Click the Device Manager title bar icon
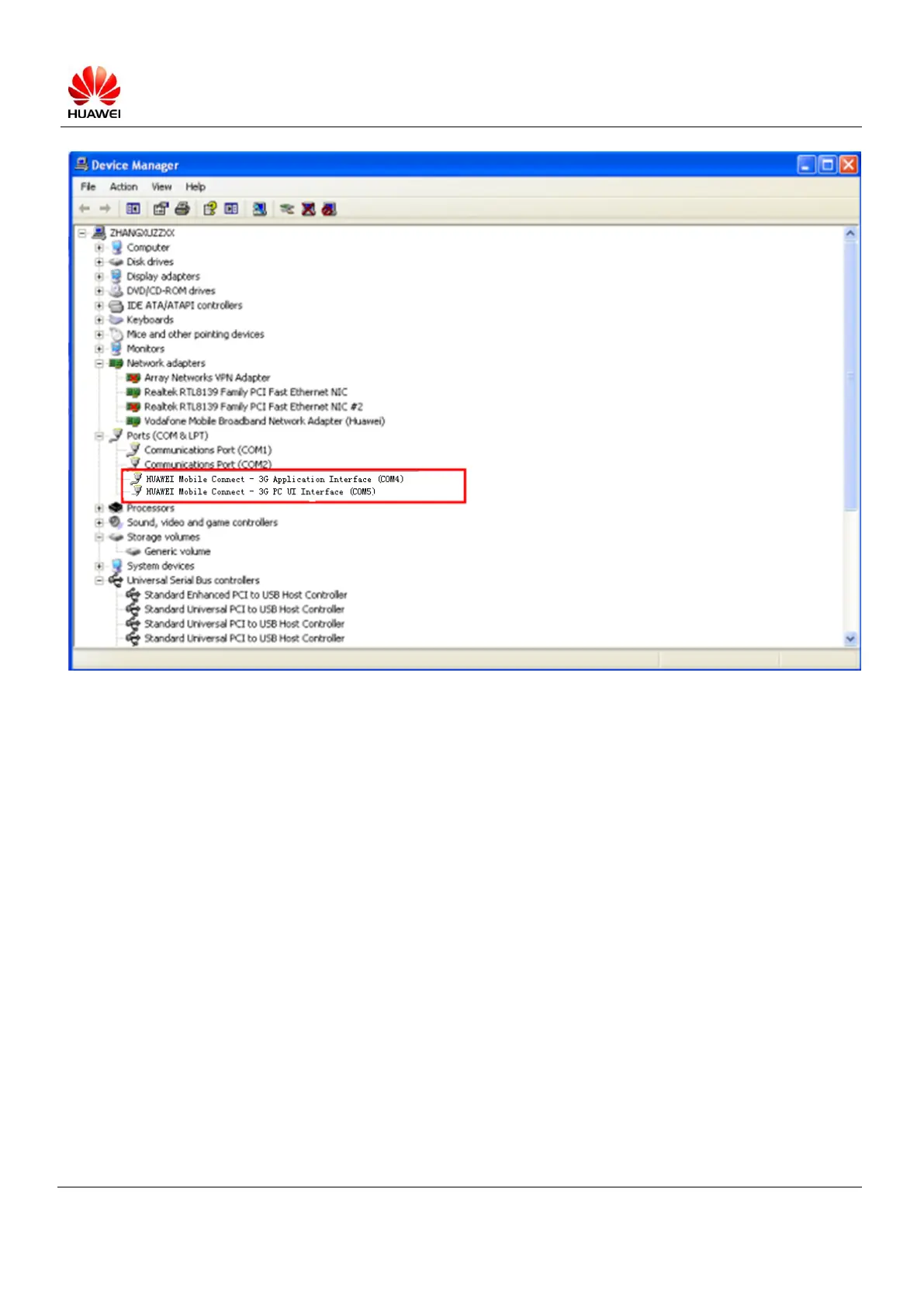924x1307 pixels. tap(81, 165)
